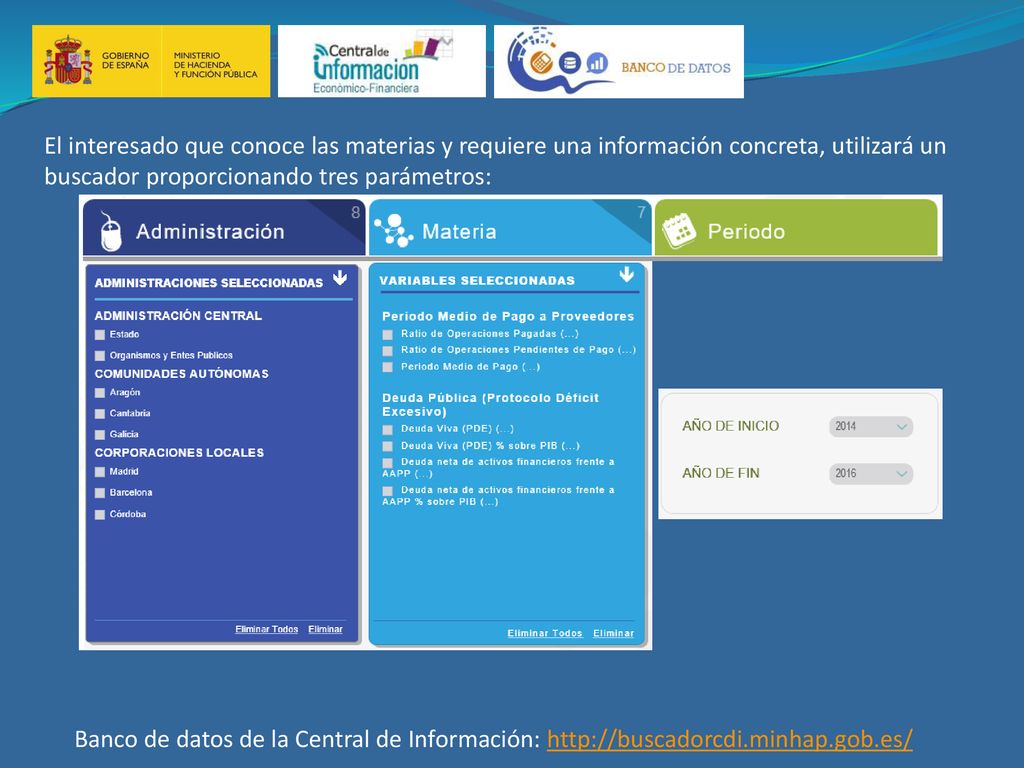1024x768 pixels.
Task: Check the Barcelona checkbox
Action: (100, 493)
